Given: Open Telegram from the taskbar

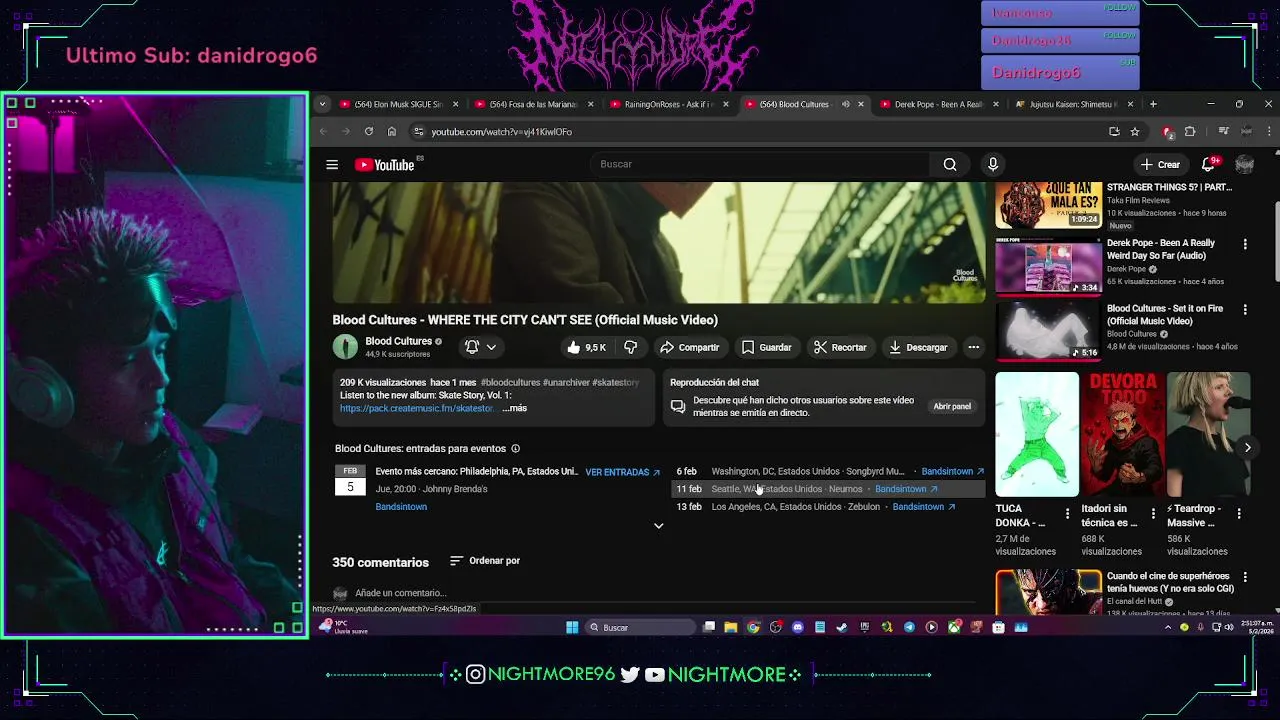Looking at the screenshot, I should tap(909, 627).
